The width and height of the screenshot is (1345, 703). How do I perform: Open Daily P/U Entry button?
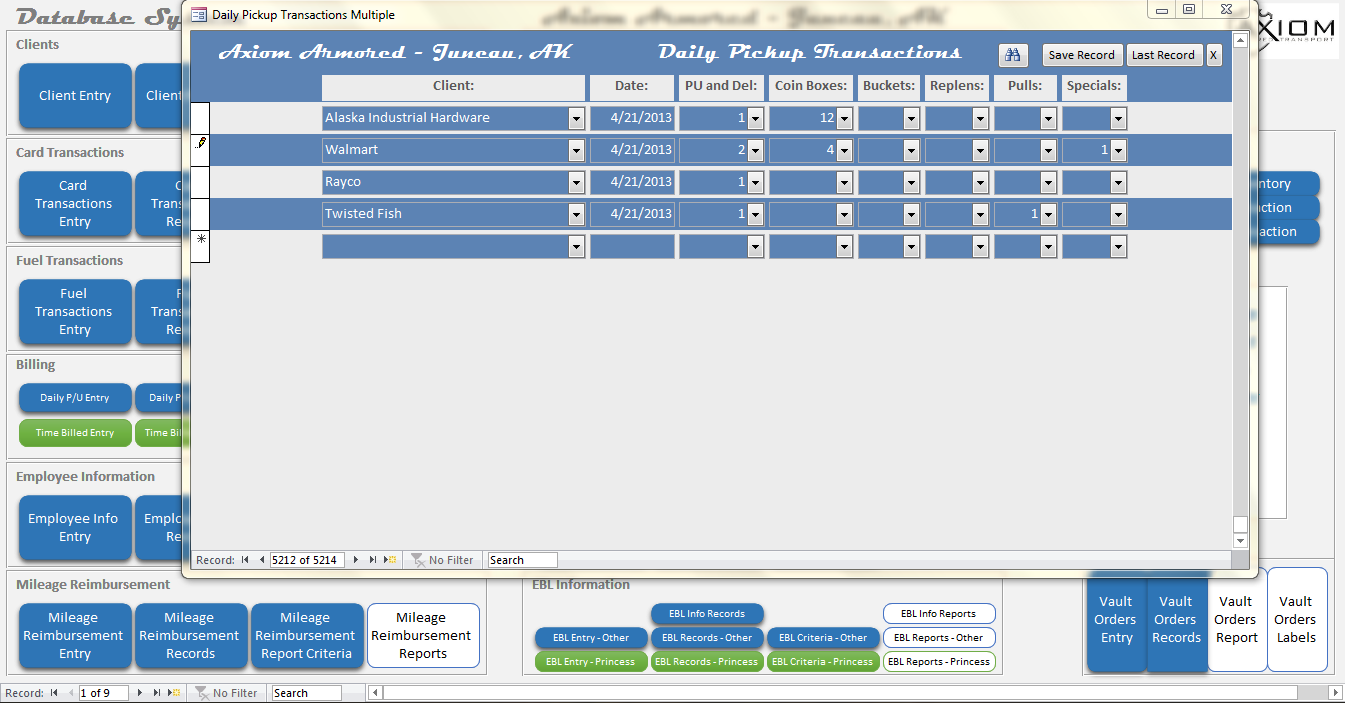click(75, 398)
